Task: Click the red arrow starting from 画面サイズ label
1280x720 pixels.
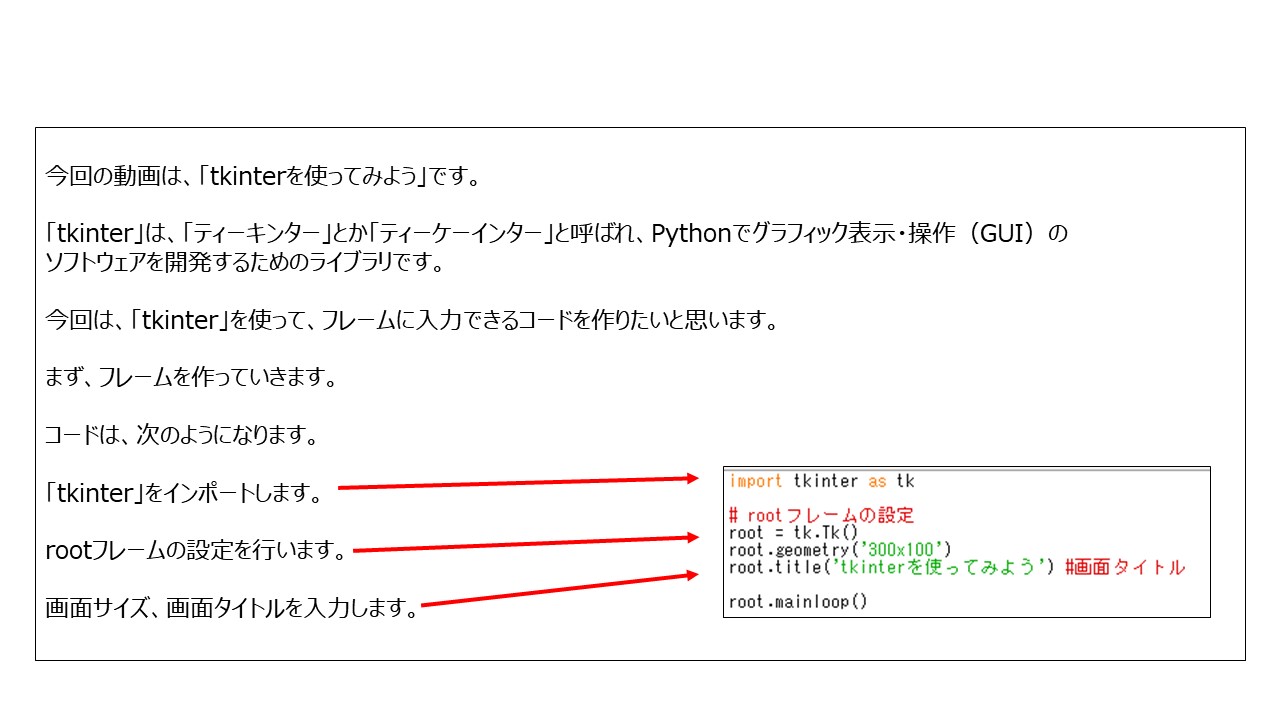Action: (558, 590)
